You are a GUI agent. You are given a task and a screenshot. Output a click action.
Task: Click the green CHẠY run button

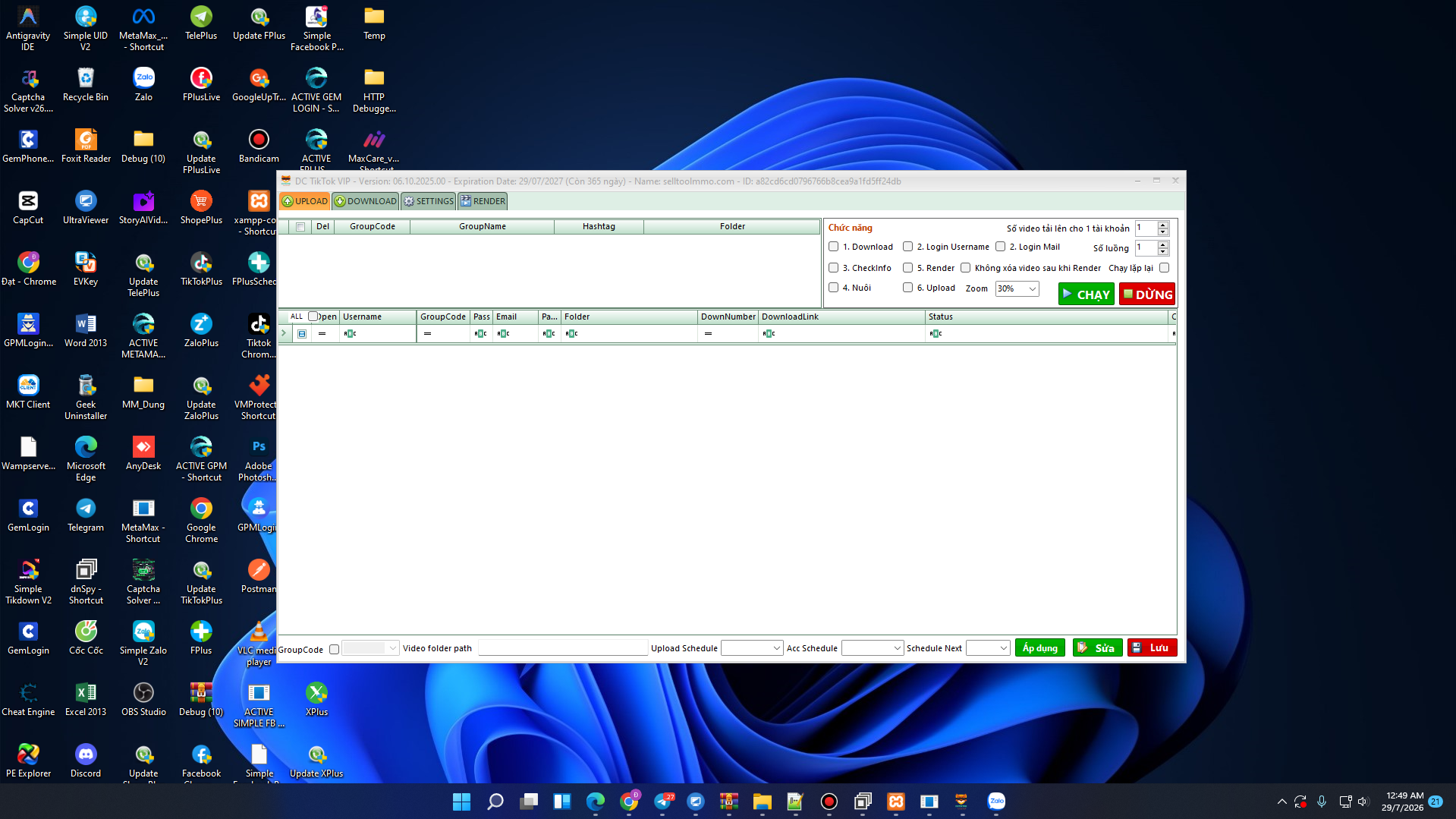coord(1086,295)
